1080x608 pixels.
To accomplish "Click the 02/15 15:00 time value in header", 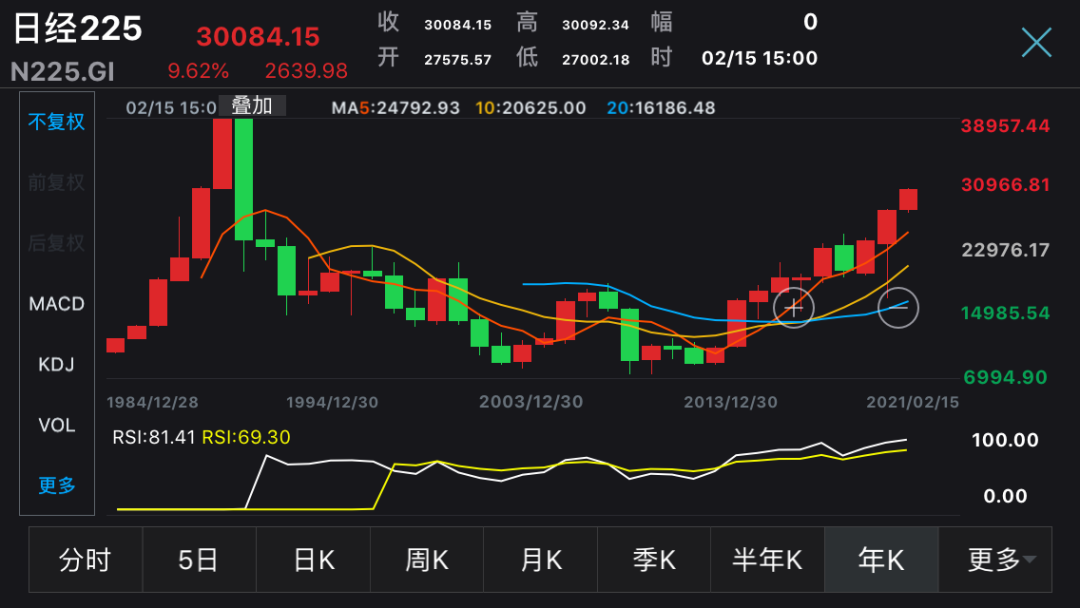I will click(x=760, y=58).
